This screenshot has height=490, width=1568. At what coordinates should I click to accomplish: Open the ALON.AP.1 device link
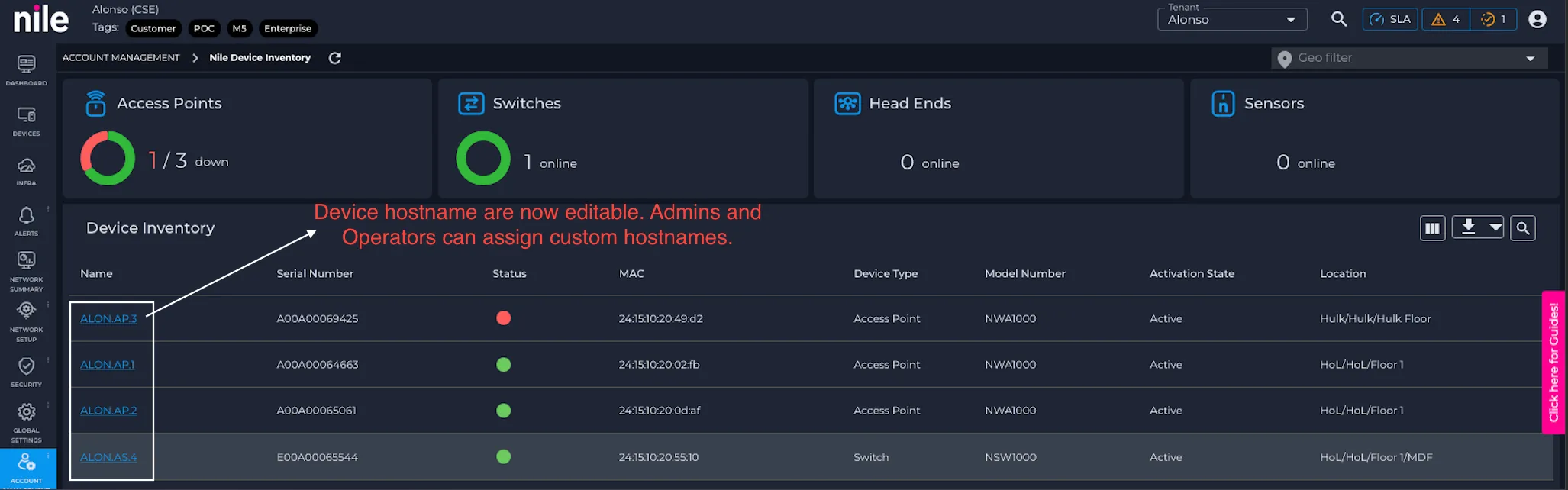click(x=107, y=365)
